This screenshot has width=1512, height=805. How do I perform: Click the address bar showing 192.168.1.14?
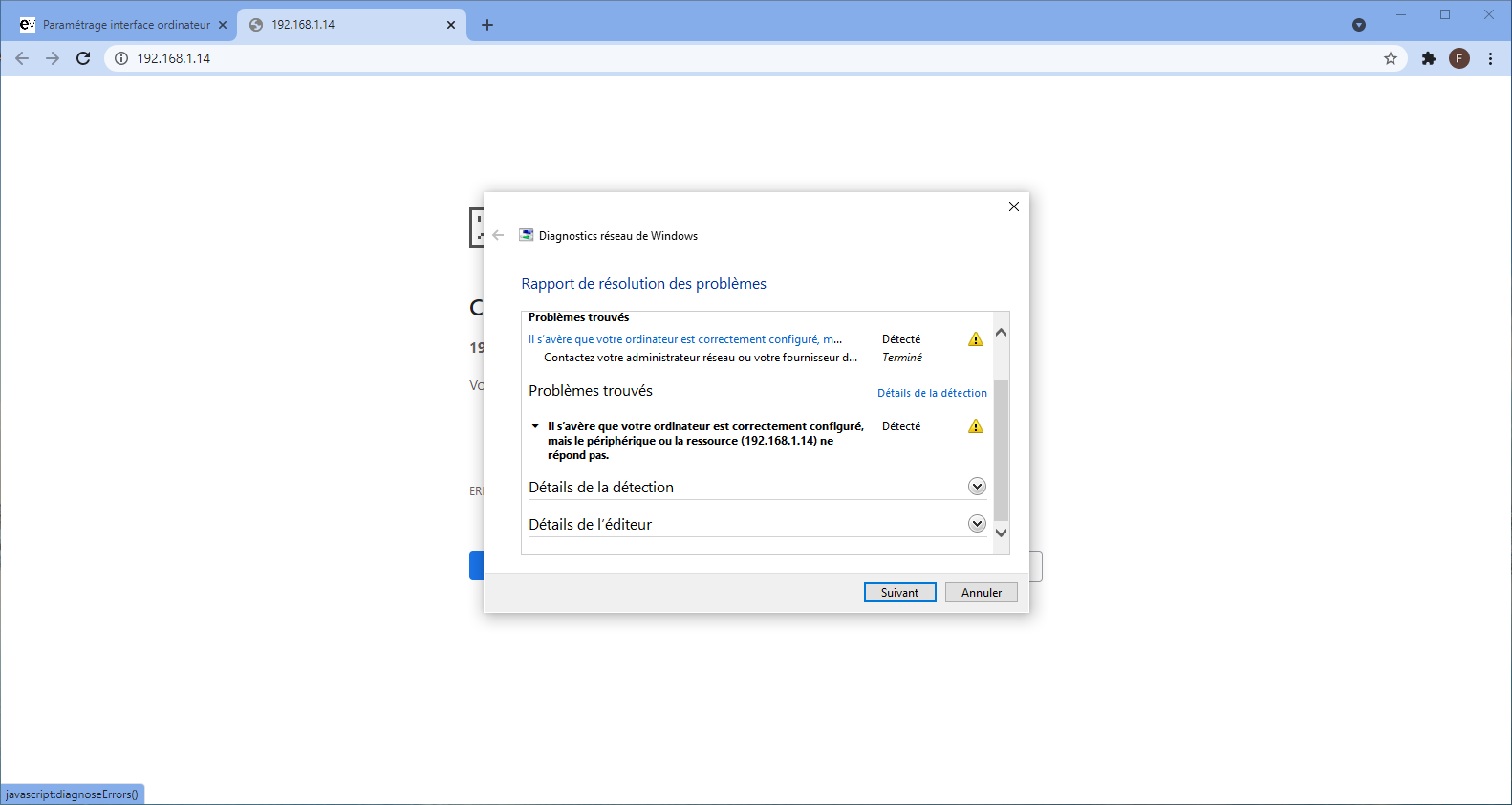(669, 58)
